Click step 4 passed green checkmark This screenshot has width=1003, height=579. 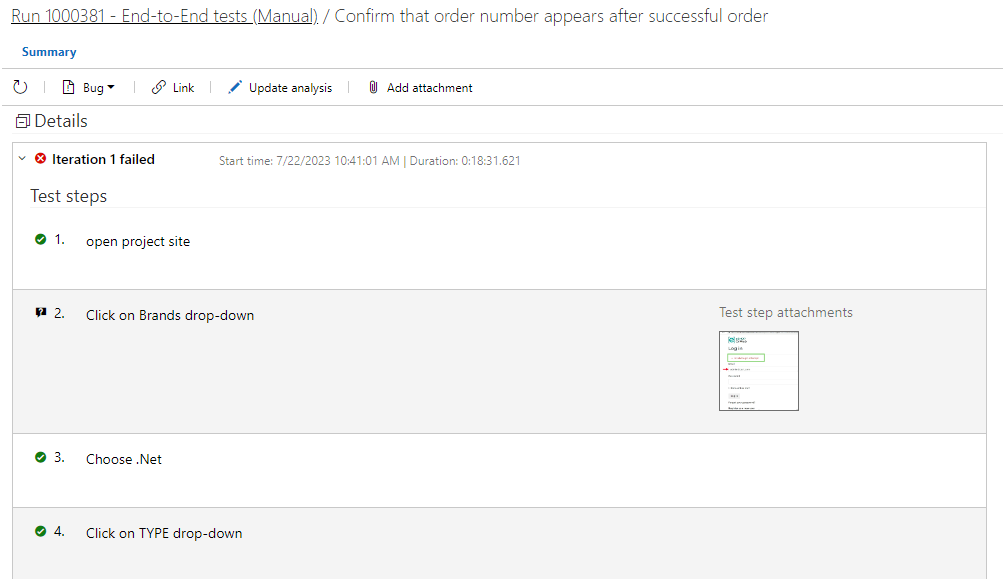pos(40,531)
